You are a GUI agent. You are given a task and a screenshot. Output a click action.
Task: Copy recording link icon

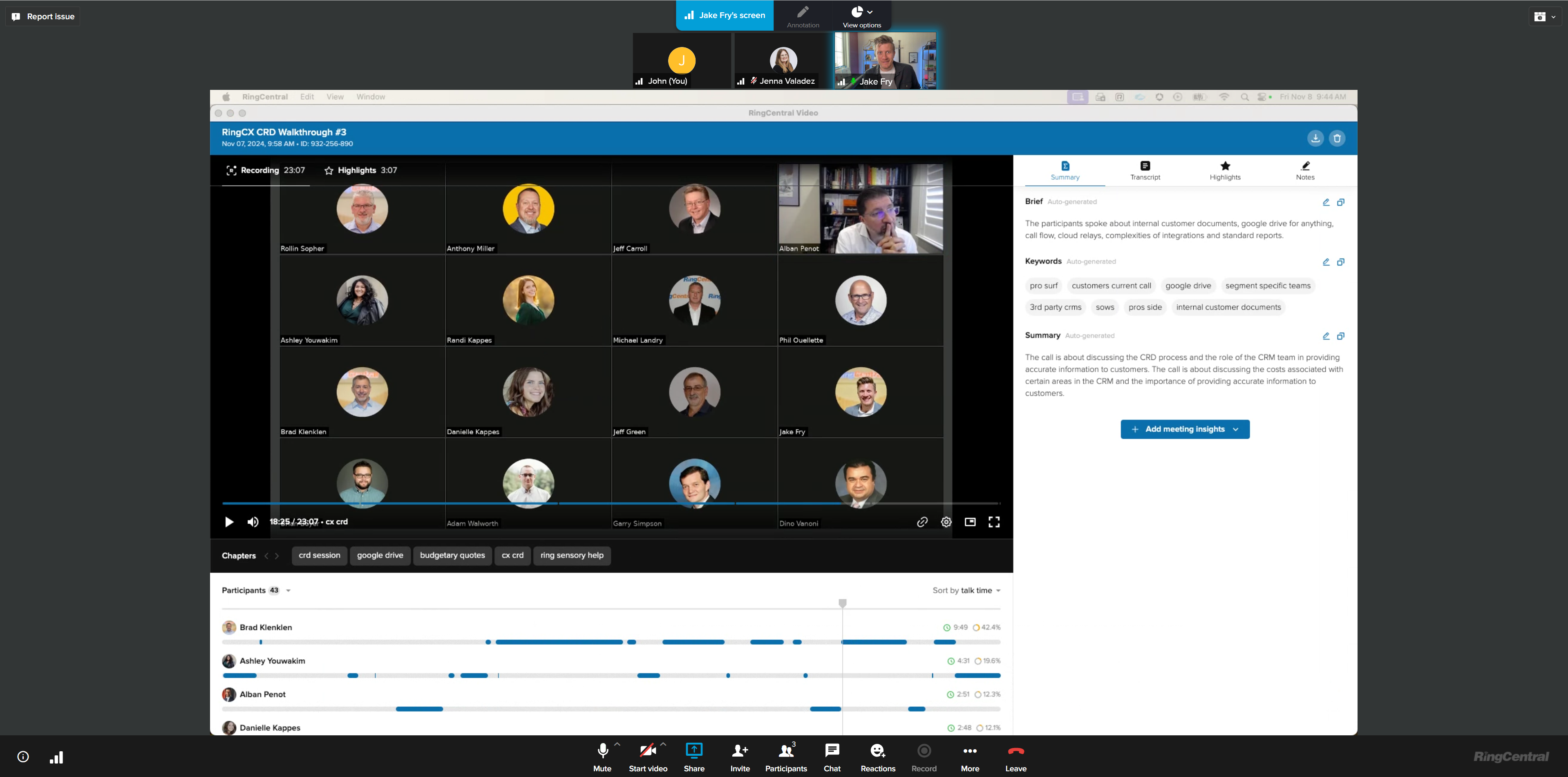coord(922,522)
